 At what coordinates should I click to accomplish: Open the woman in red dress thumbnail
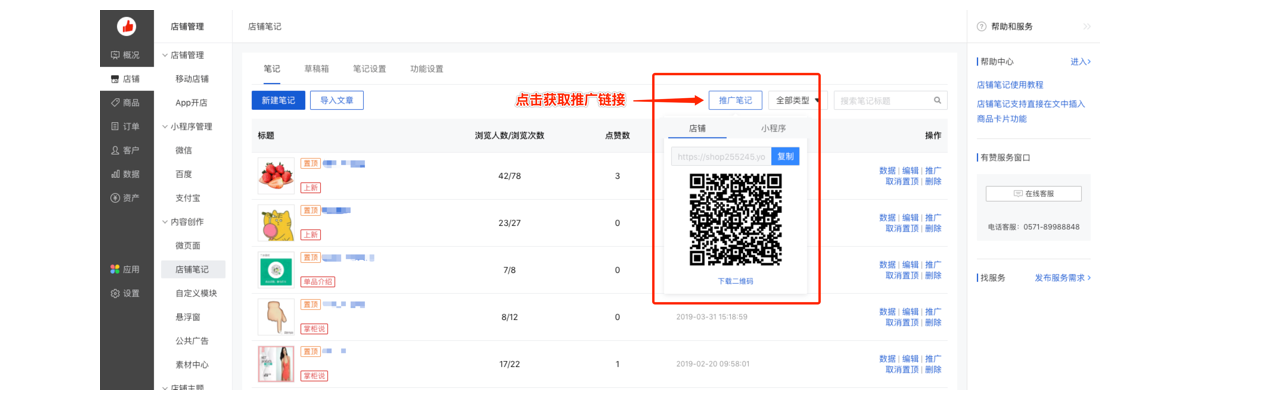[x=276, y=364]
